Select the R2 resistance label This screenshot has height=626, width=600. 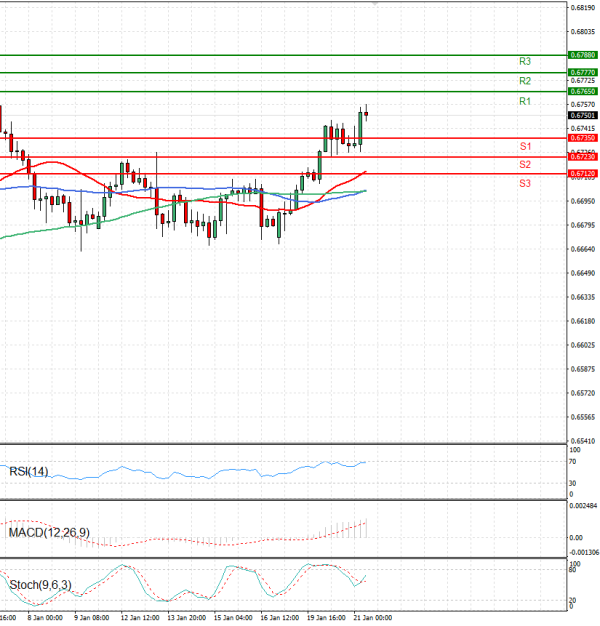[x=525, y=81]
